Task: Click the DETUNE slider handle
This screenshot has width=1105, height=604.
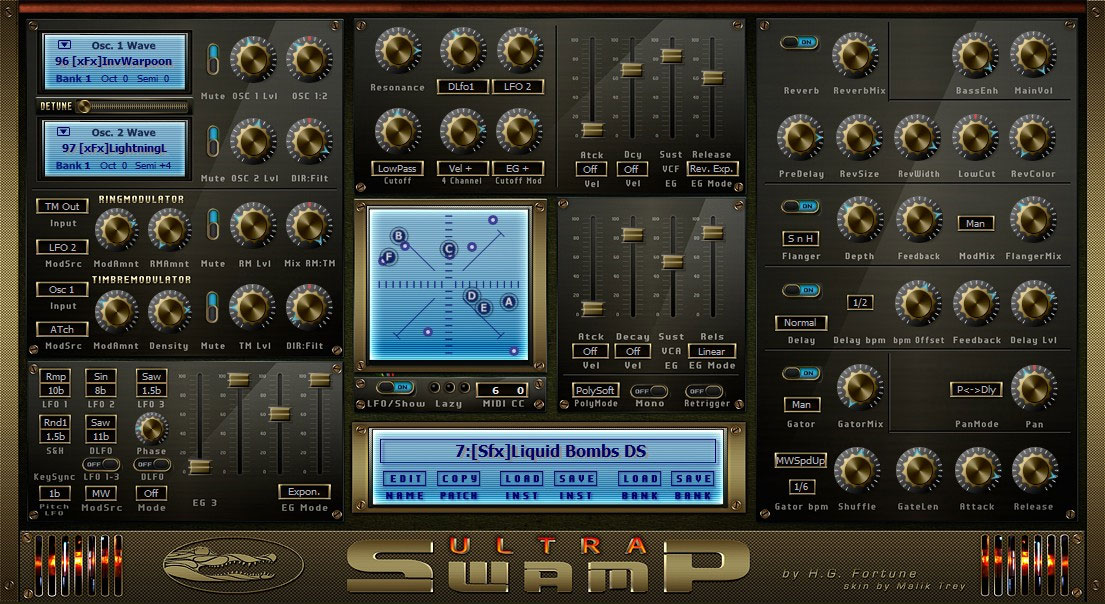Action: pyautogui.click(x=84, y=106)
